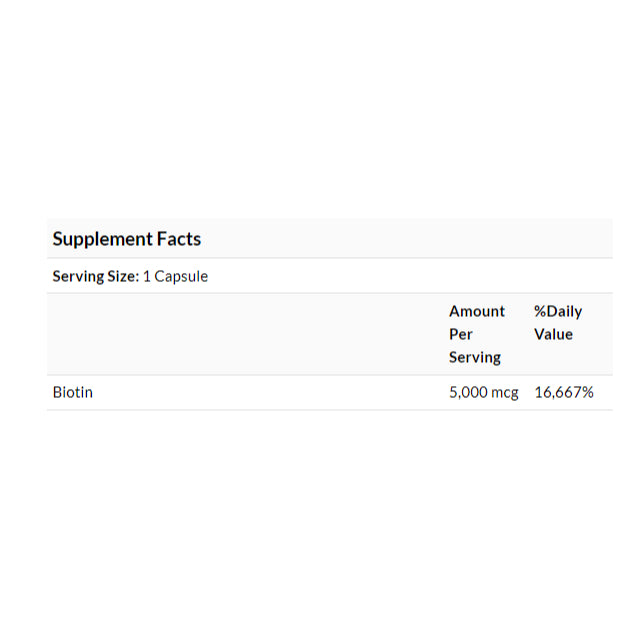Click the word %Daily in the header
Image resolution: width=617 pixels, height=617 pixels.
[558, 312]
